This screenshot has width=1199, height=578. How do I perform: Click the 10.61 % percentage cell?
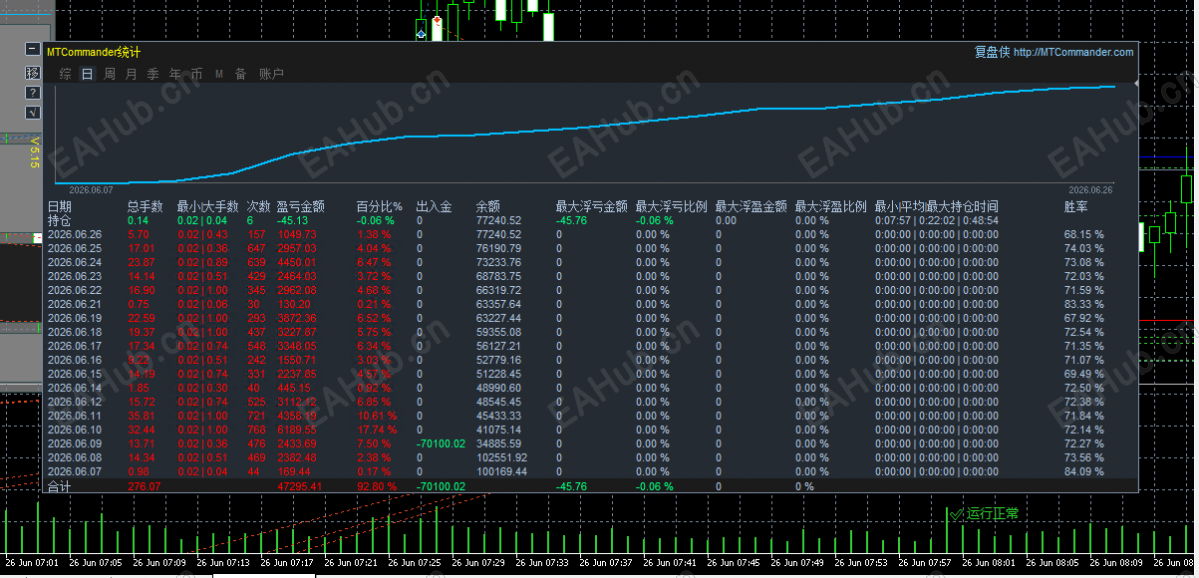click(377, 416)
